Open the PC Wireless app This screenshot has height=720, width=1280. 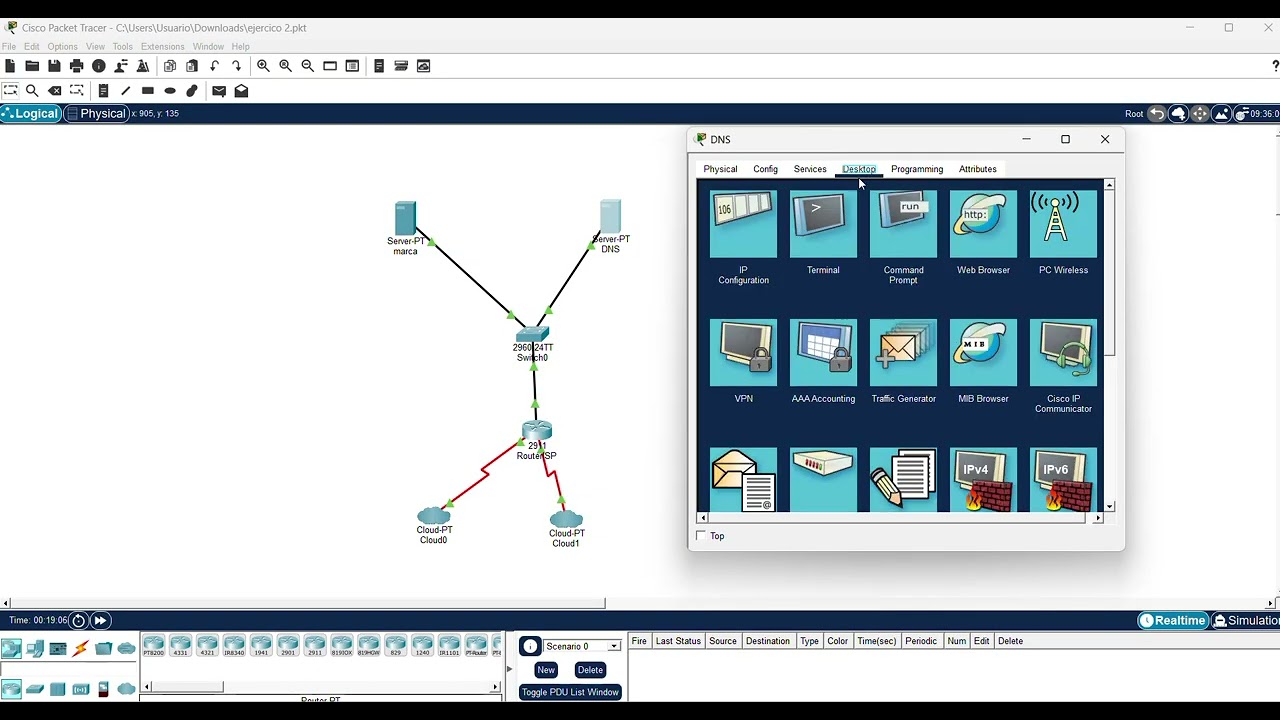(1063, 224)
